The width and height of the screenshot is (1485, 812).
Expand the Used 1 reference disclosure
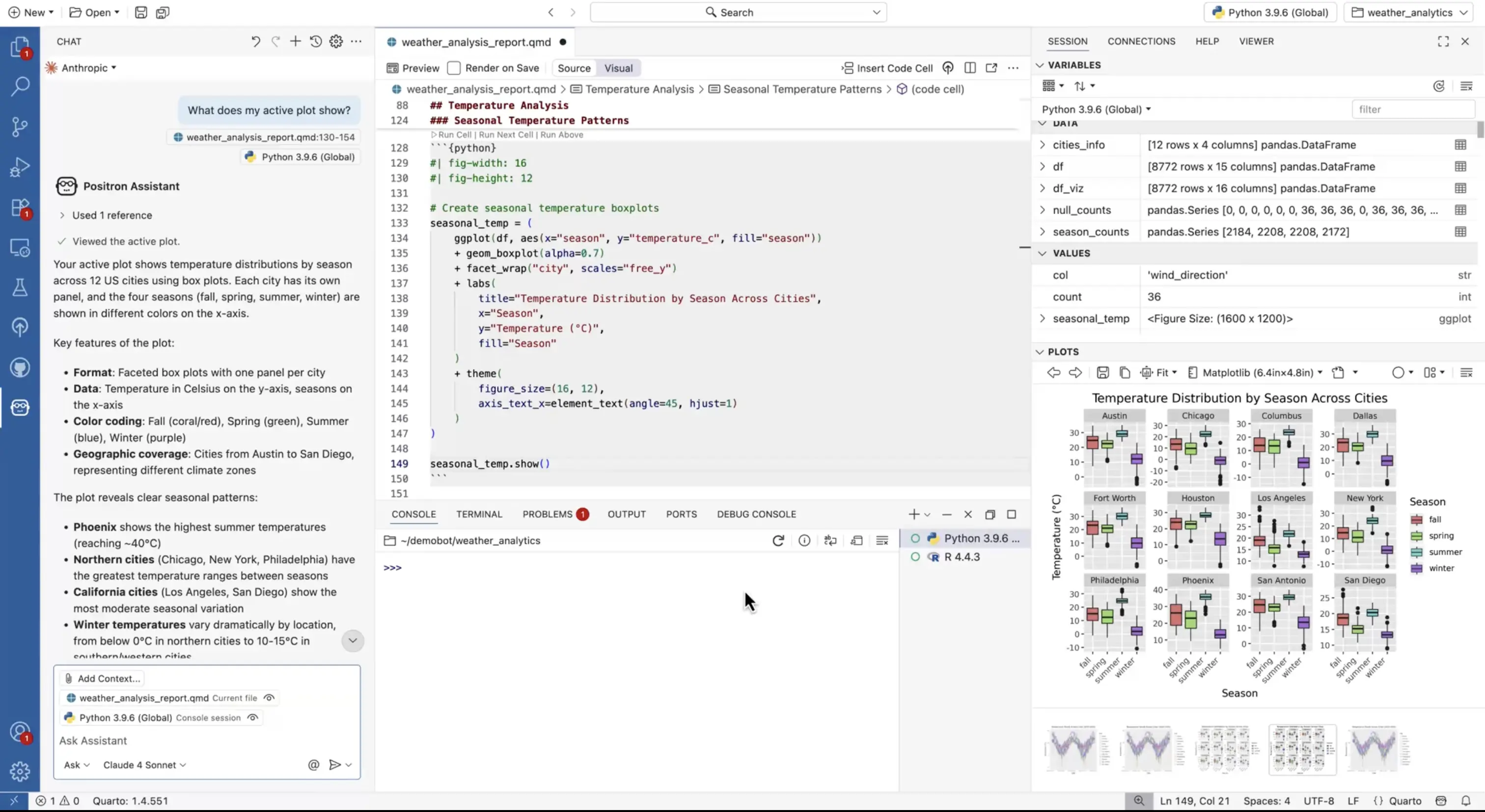pyautogui.click(x=106, y=215)
